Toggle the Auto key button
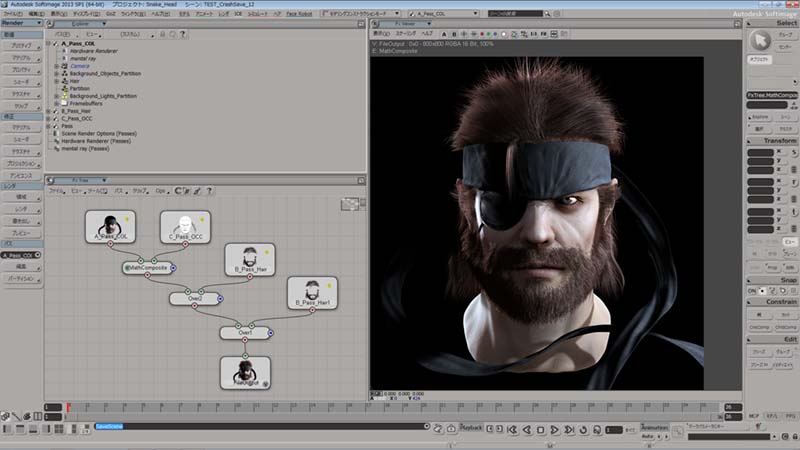This screenshot has width=800, height=450. click(x=648, y=437)
